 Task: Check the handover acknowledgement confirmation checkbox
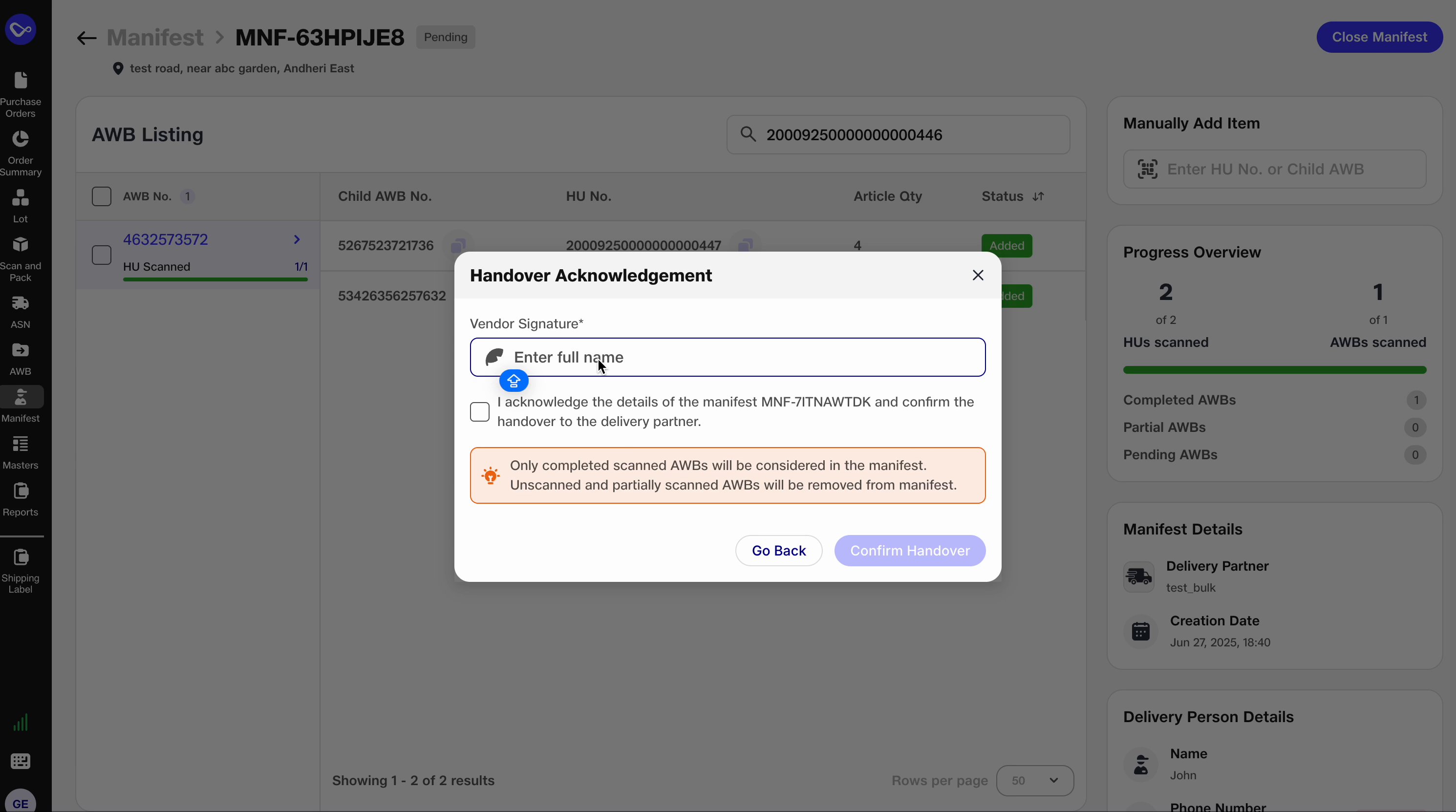click(x=479, y=412)
